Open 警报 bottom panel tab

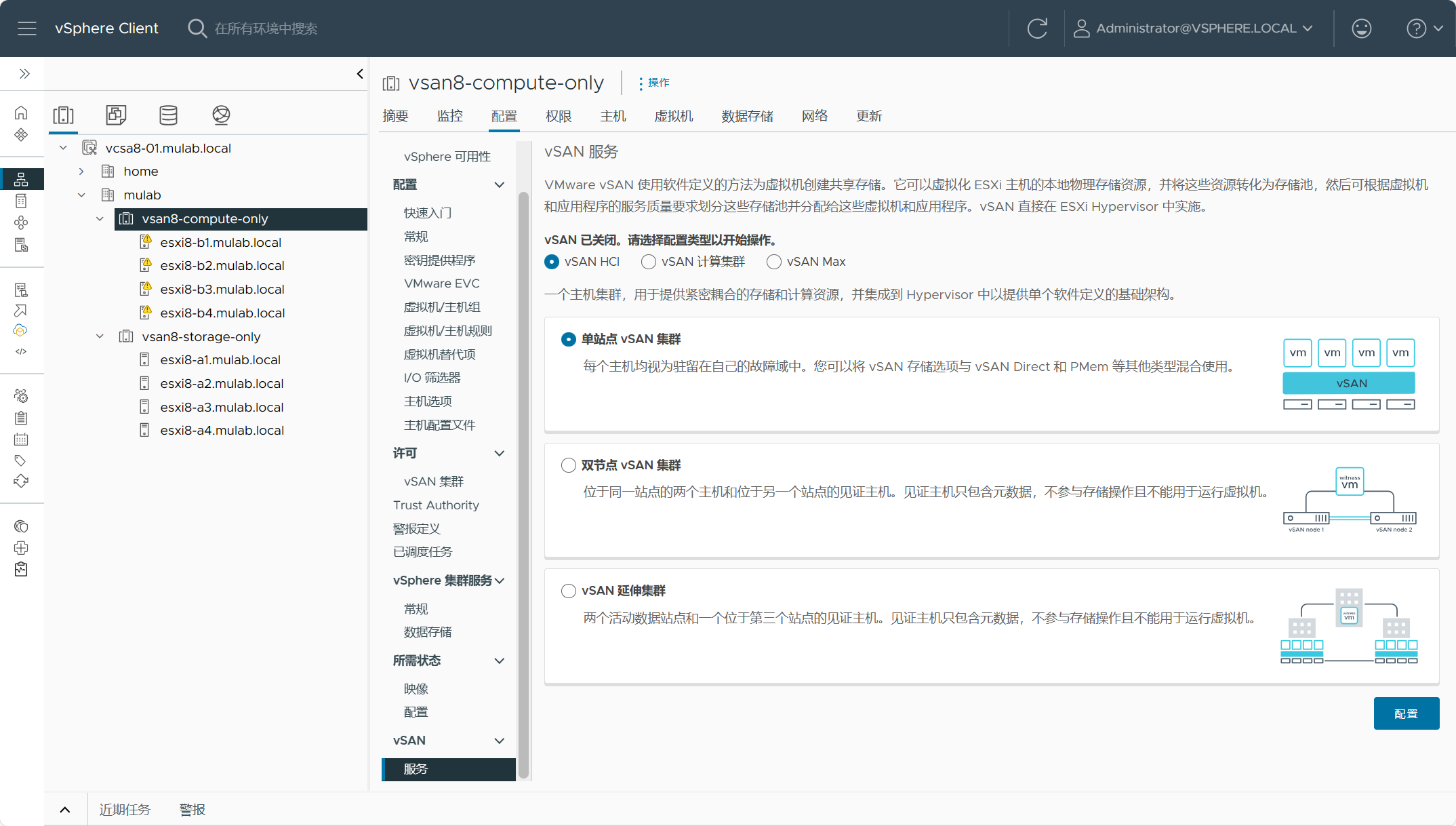click(192, 810)
